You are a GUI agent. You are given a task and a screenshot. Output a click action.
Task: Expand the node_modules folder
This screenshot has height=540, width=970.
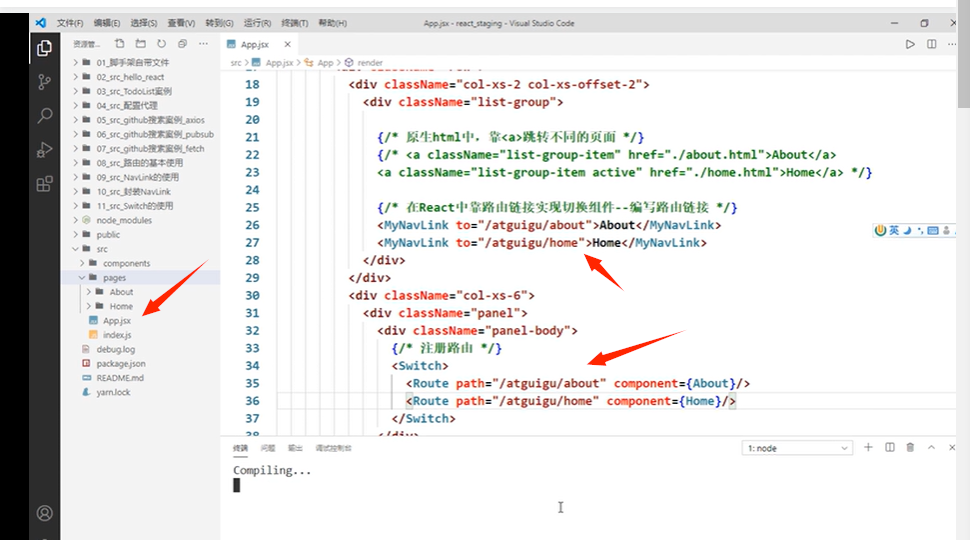(141, 220)
